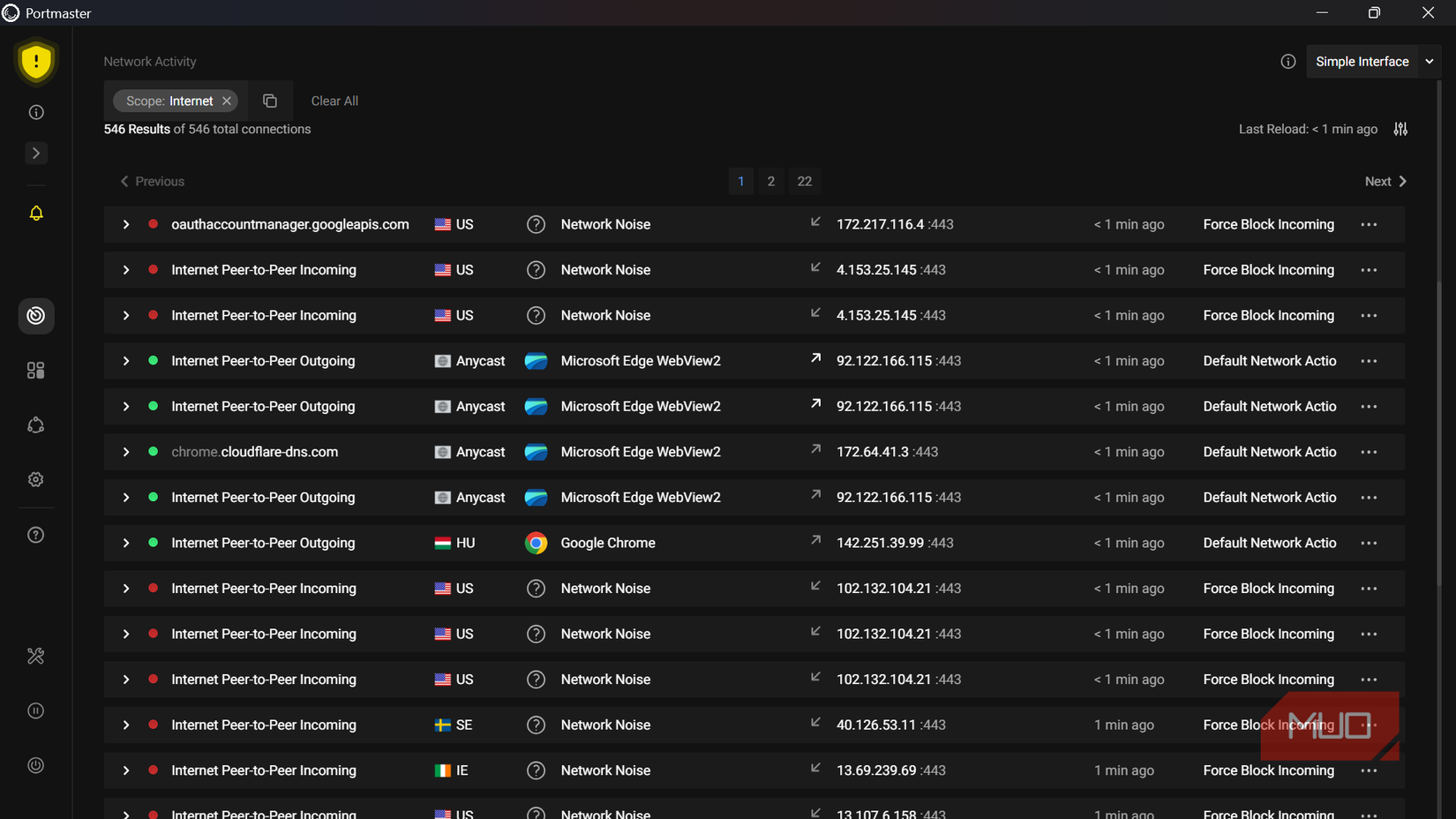Open the more options menu for oauthaccountmanager.googleapis.com

click(x=1369, y=224)
